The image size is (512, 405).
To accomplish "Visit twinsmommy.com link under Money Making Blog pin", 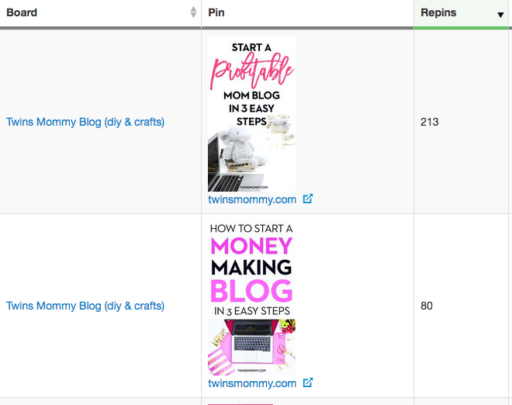I will coord(252,383).
